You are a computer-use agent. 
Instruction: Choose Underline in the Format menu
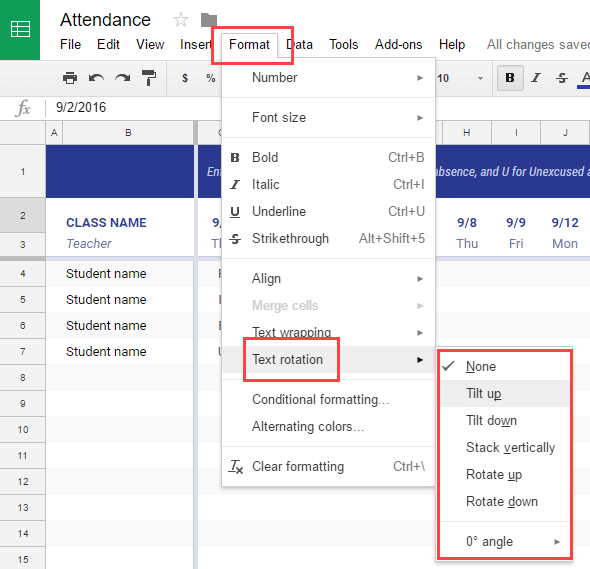tap(328, 211)
